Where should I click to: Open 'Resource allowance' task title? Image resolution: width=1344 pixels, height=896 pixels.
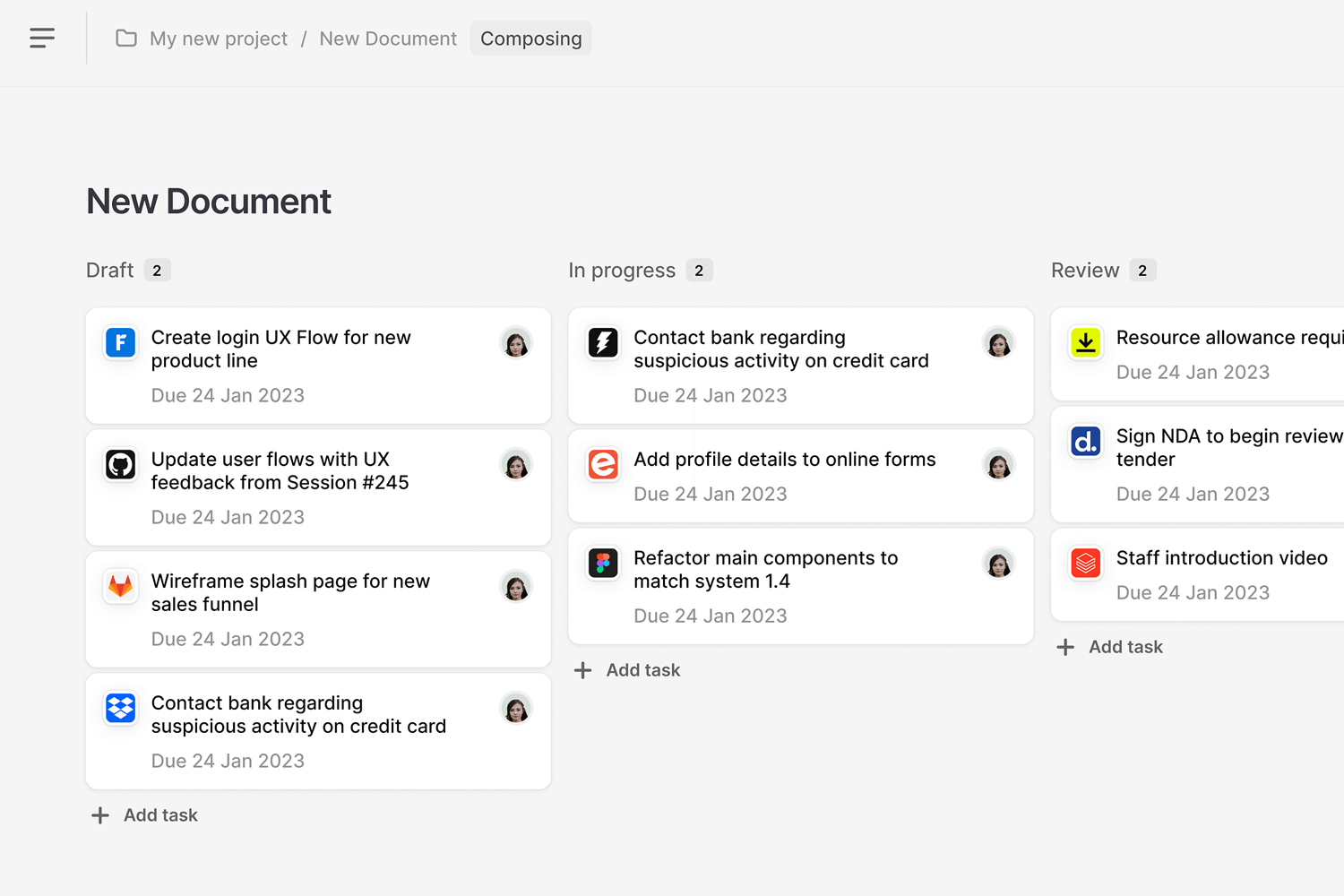click(x=1229, y=337)
